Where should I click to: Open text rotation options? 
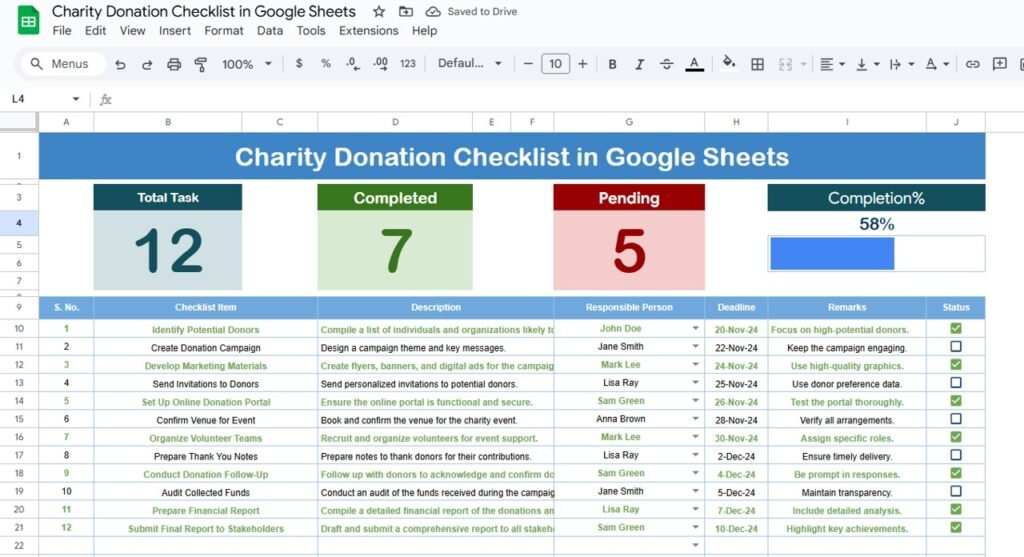click(x=936, y=64)
